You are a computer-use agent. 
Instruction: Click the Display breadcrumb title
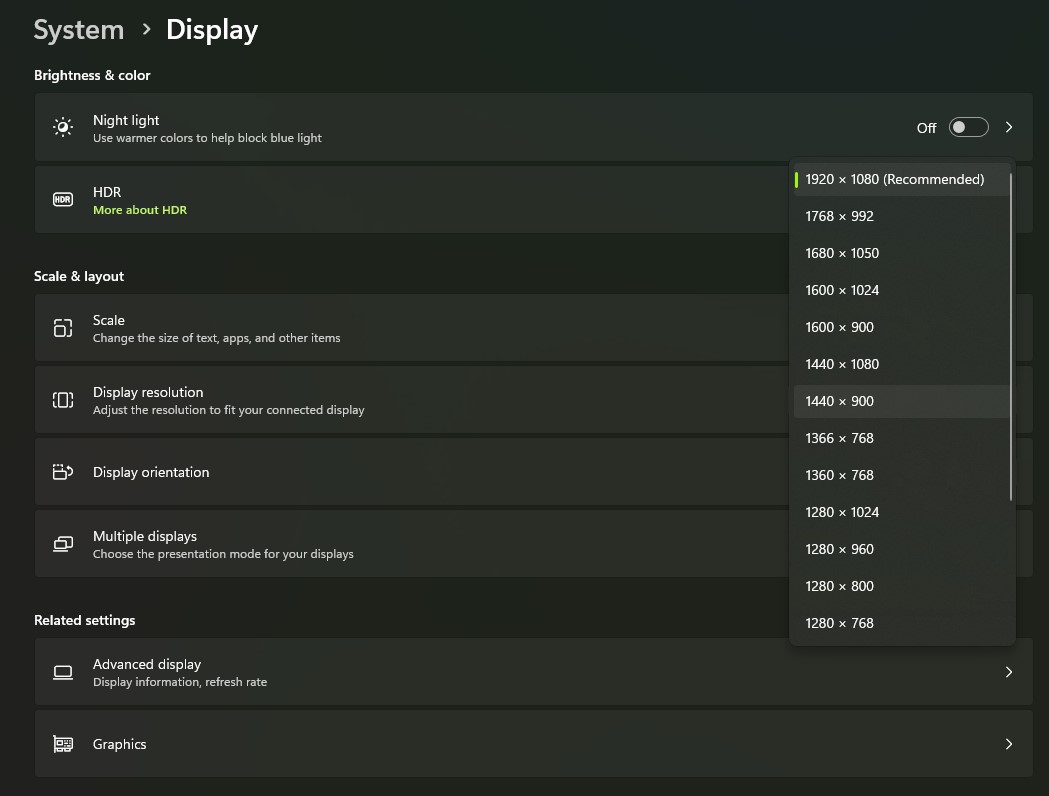click(x=212, y=30)
